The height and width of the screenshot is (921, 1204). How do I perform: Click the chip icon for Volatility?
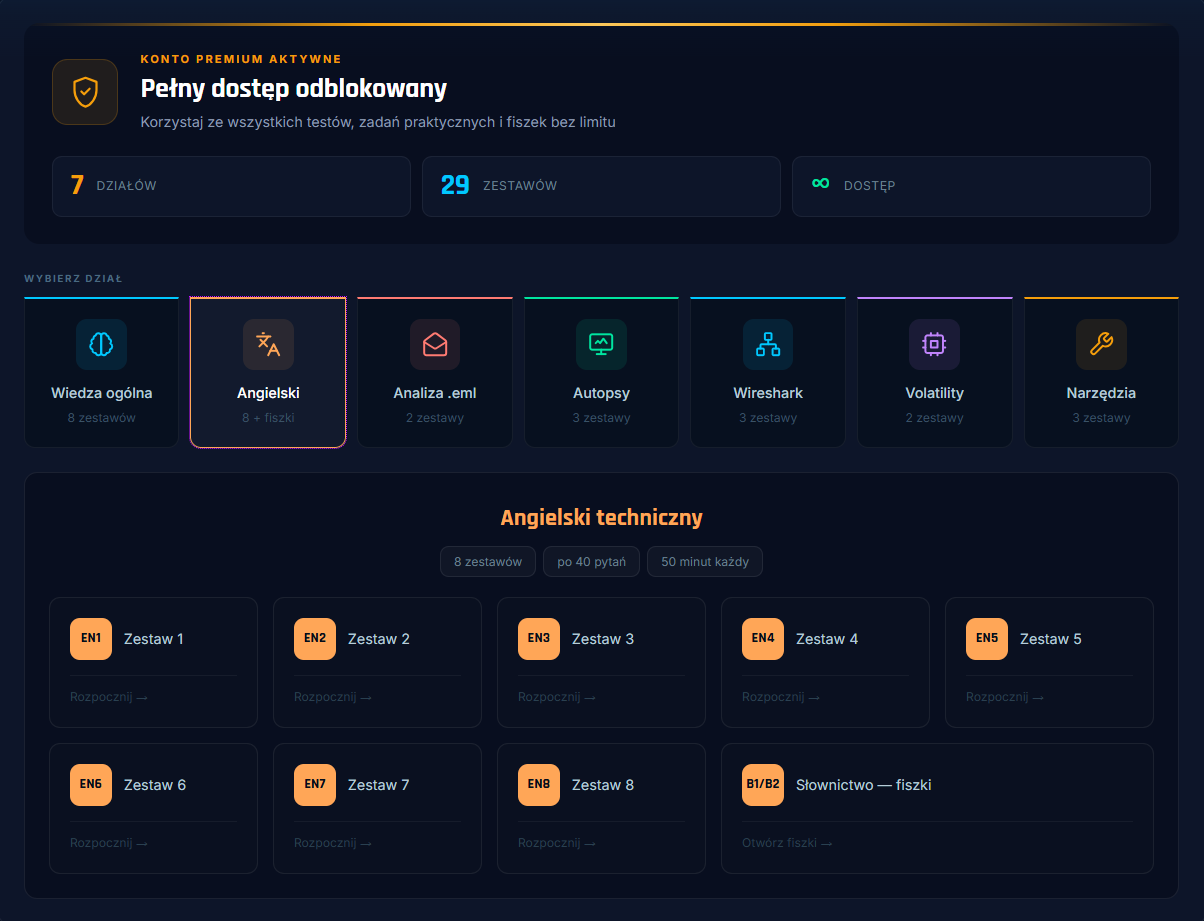click(934, 344)
